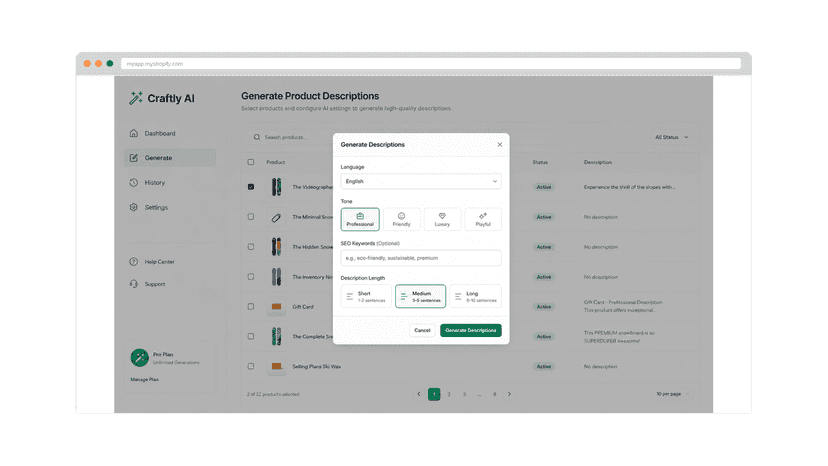828x466 pixels.
Task: Close the Generate Descriptions dialog
Action: point(500,144)
